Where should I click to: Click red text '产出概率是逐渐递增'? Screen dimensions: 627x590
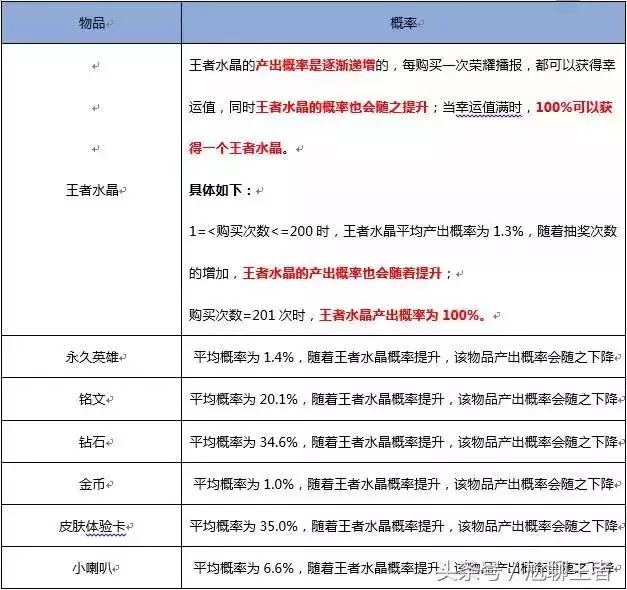click(315, 65)
